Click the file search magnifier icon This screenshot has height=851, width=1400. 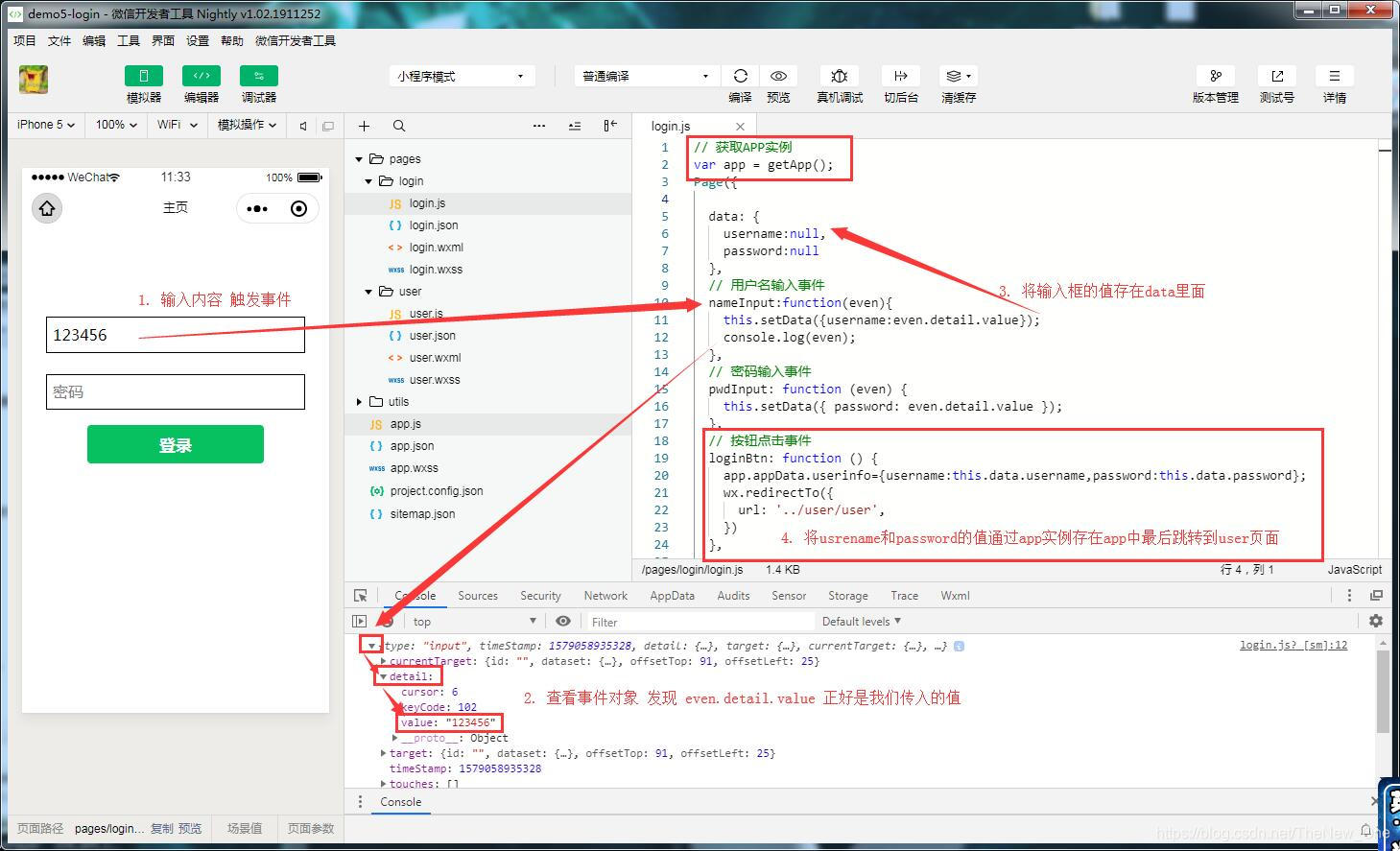point(399,126)
